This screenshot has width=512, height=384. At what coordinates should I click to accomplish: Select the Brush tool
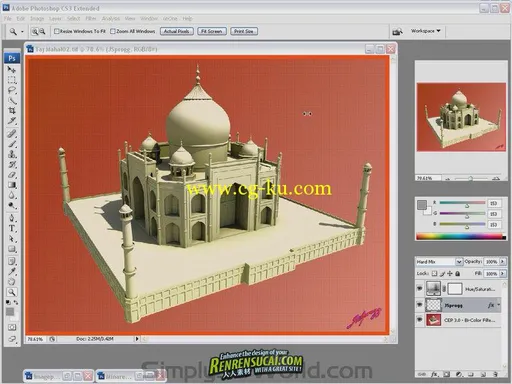(x=12, y=144)
